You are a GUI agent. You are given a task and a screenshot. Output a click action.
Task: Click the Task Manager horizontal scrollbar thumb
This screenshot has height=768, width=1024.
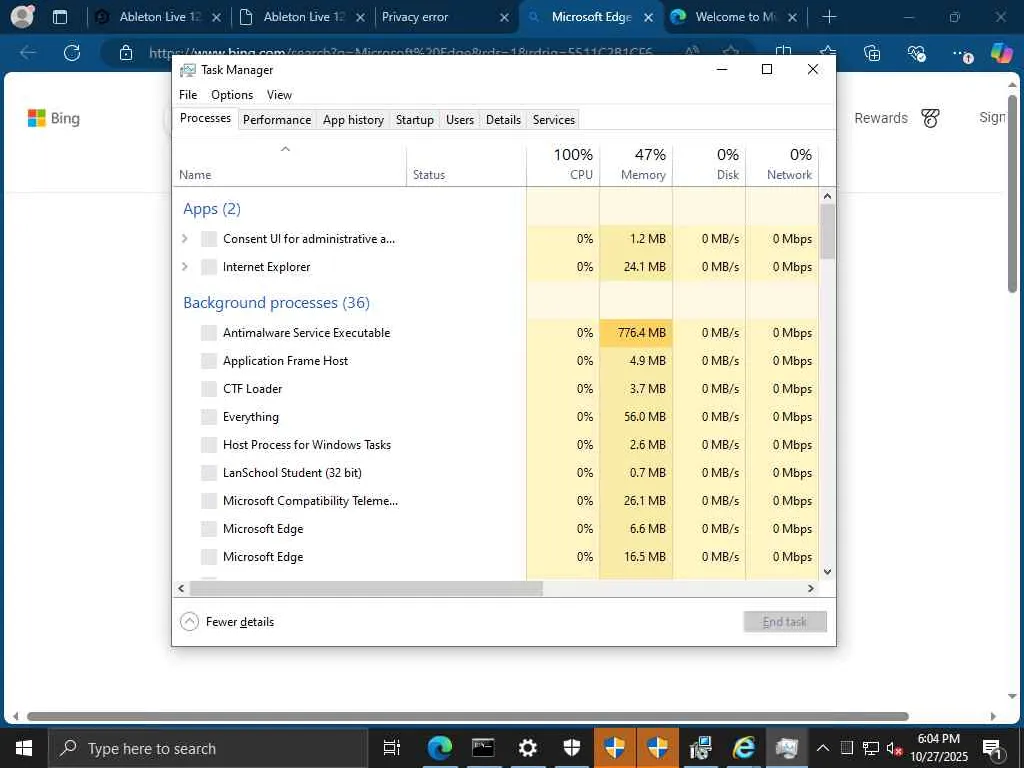point(366,588)
